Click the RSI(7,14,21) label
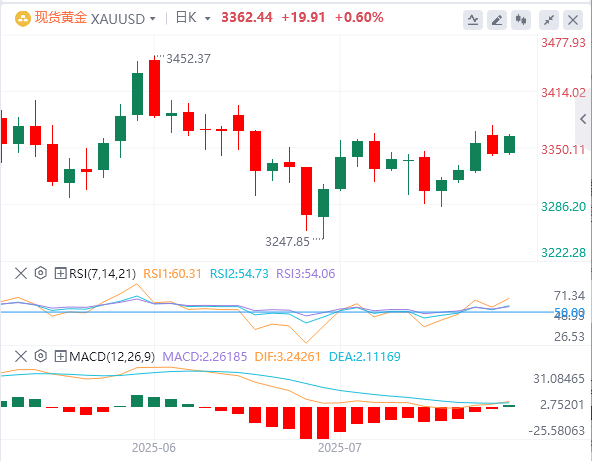This screenshot has width=592, height=461. pos(102,273)
